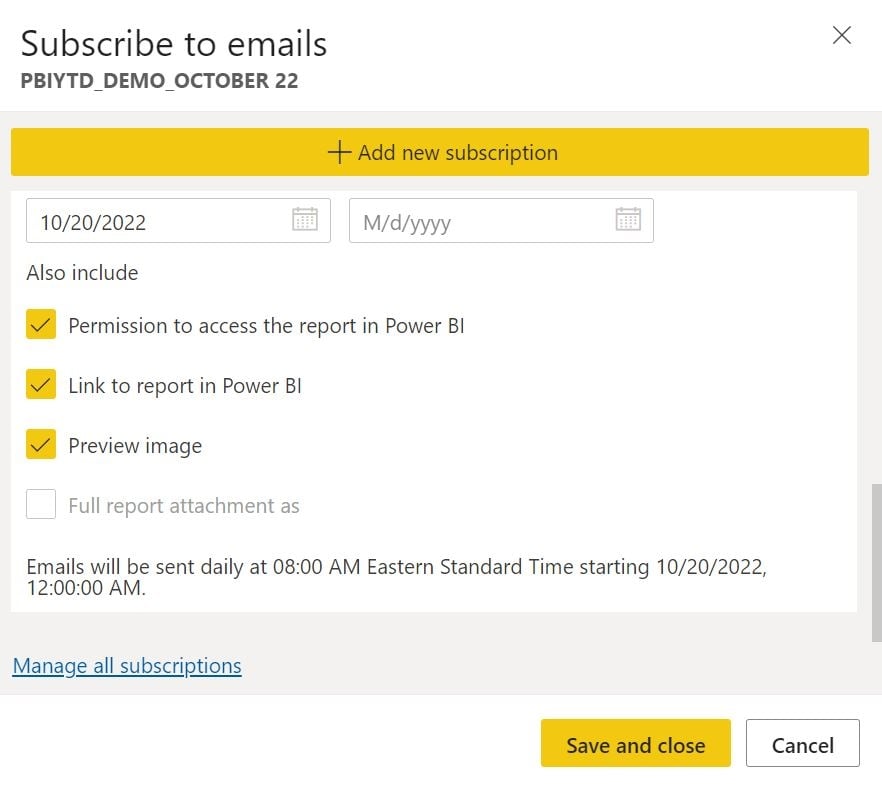The width and height of the screenshot is (882, 790).
Task: Disable the Preview image checkbox
Action: click(41, 445)
